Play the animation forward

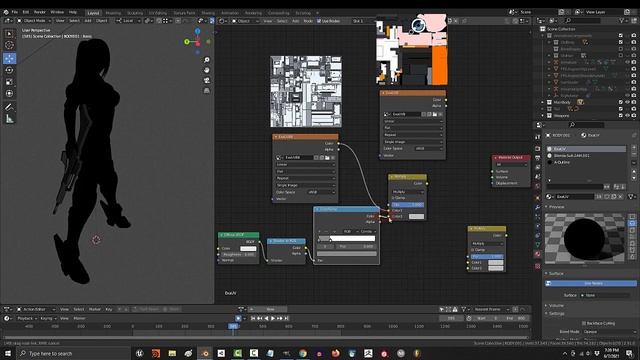point(273,318)
